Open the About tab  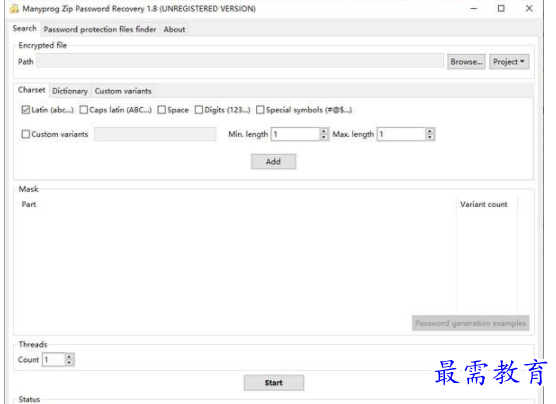[x=174, y=29]
